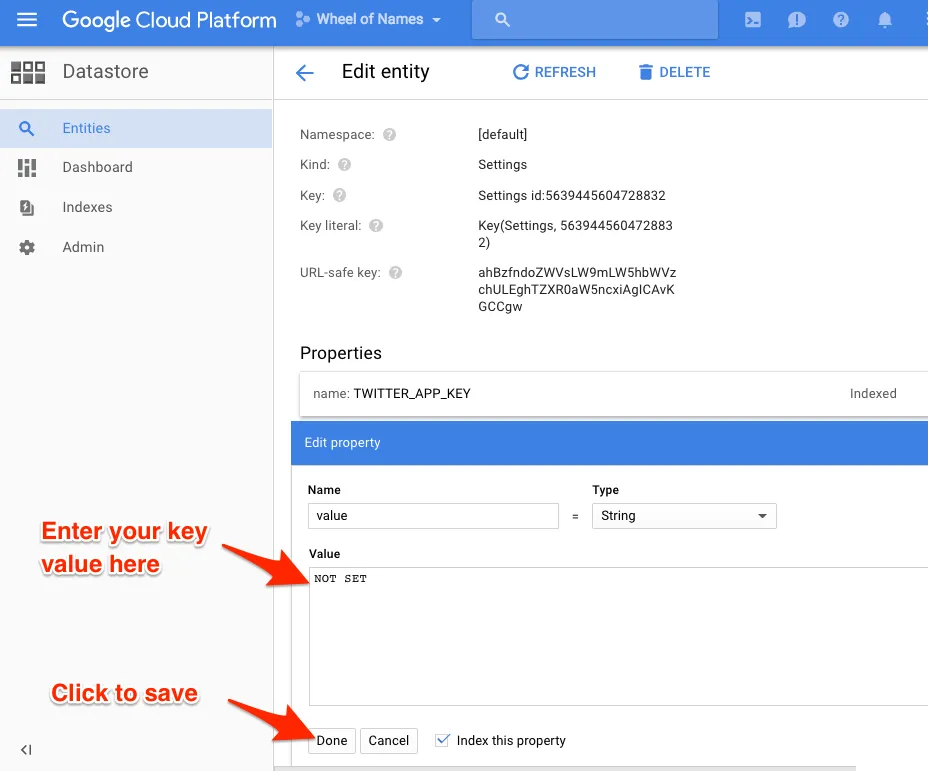
Task: Click the property Name input field
Action: tap(433, 516)
